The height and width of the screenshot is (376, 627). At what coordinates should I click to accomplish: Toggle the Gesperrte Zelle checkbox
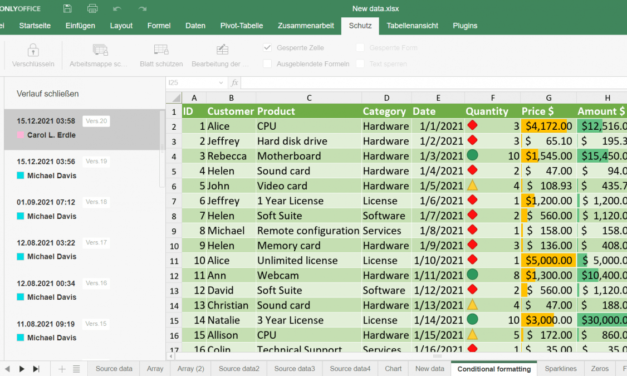(268, 48)
